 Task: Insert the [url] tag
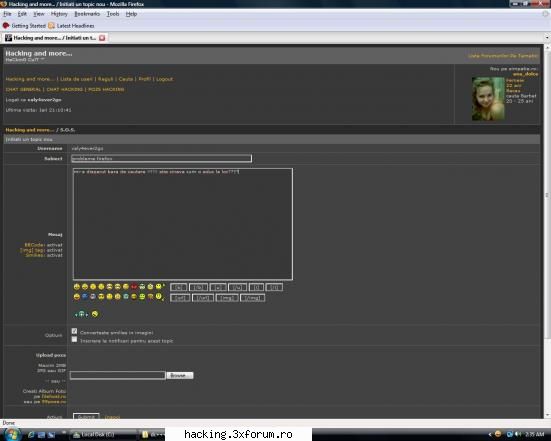pyautogui.click(x=180, y=298)
